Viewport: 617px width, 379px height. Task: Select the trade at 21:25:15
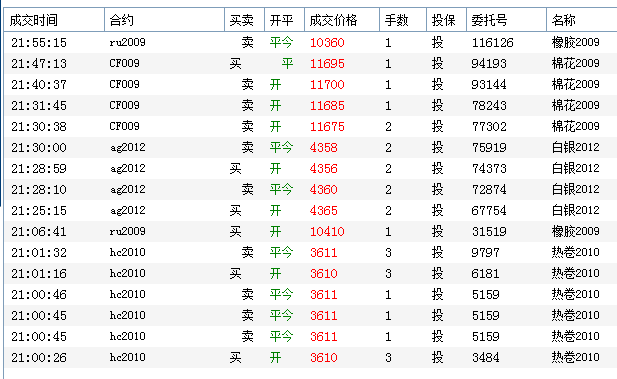click(310, 211)
